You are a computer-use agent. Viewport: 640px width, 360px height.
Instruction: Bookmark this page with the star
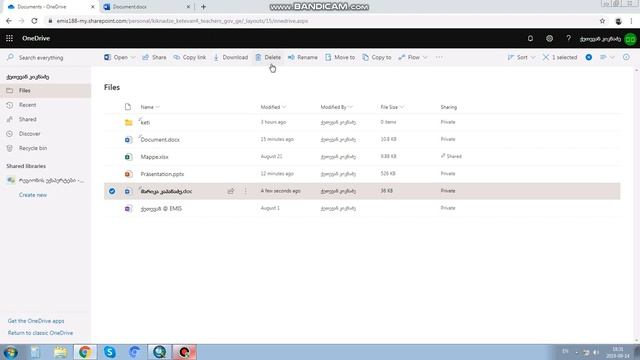click(x=602, y=21)
